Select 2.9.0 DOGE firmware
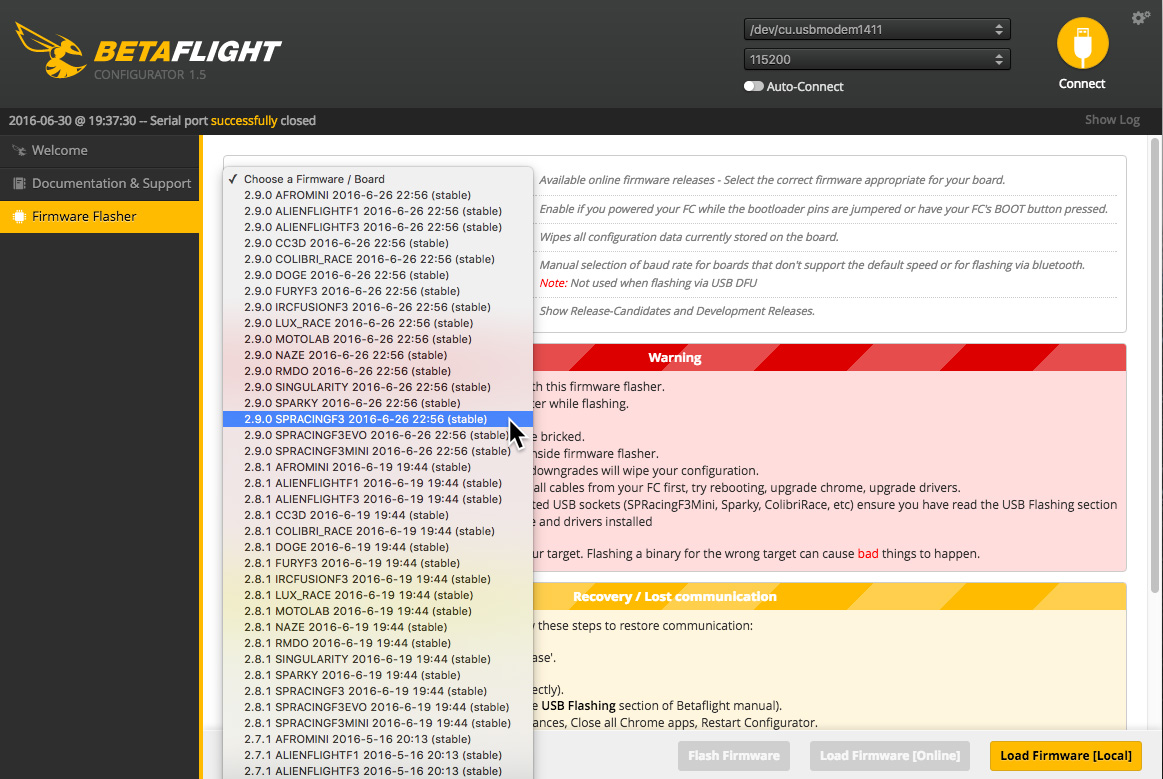This screenshot has width=1163, height=779. 378,275
